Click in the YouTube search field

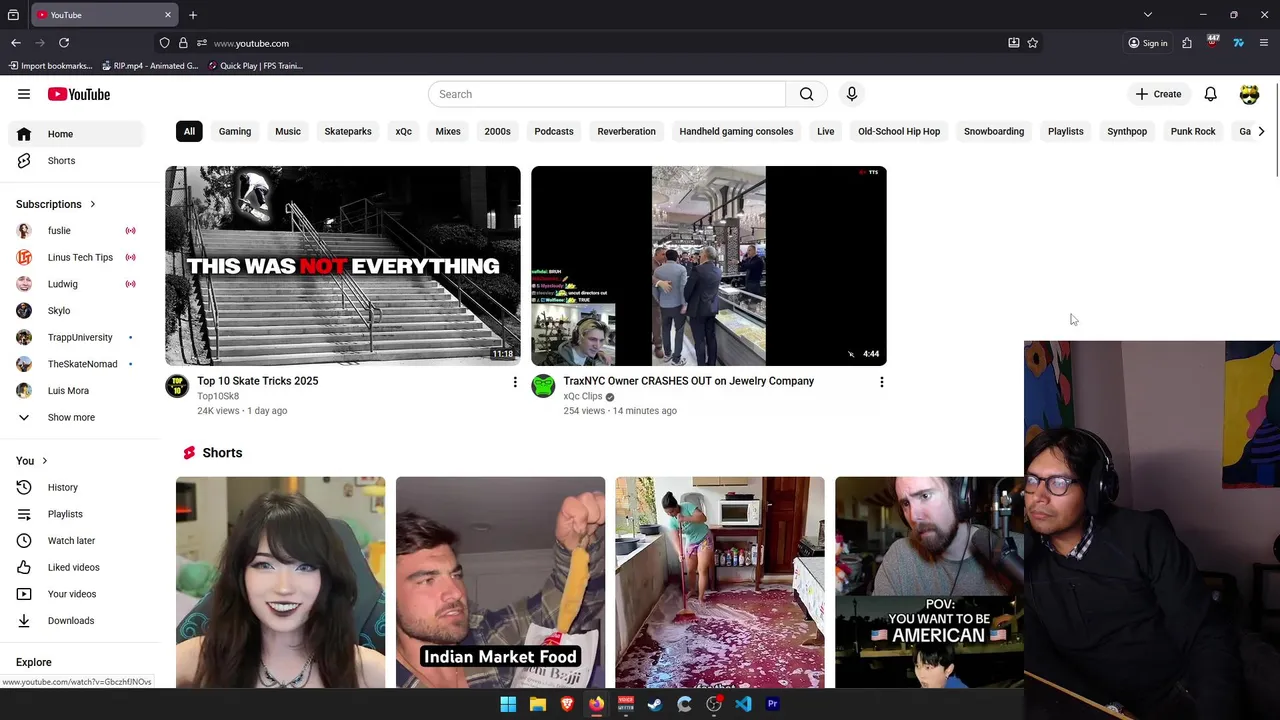click(x=607, y=94)
